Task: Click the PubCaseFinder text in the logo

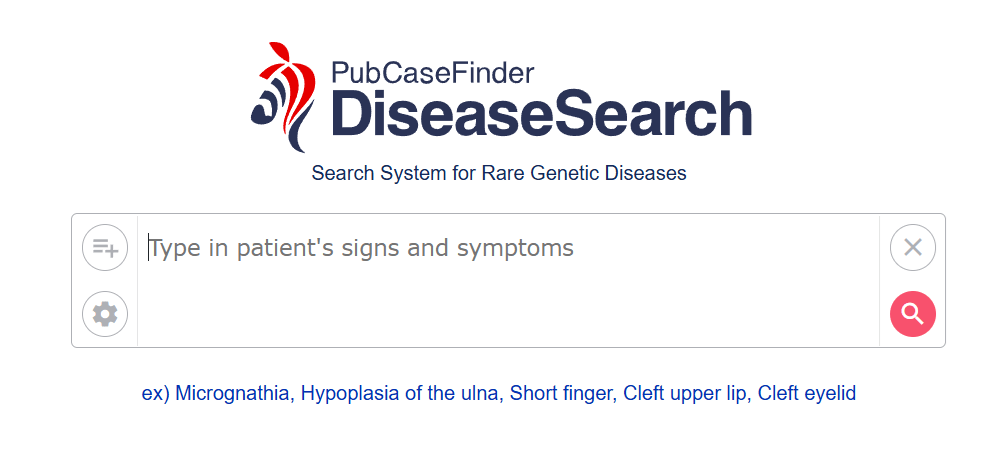Action: click(x=432, y=73)
